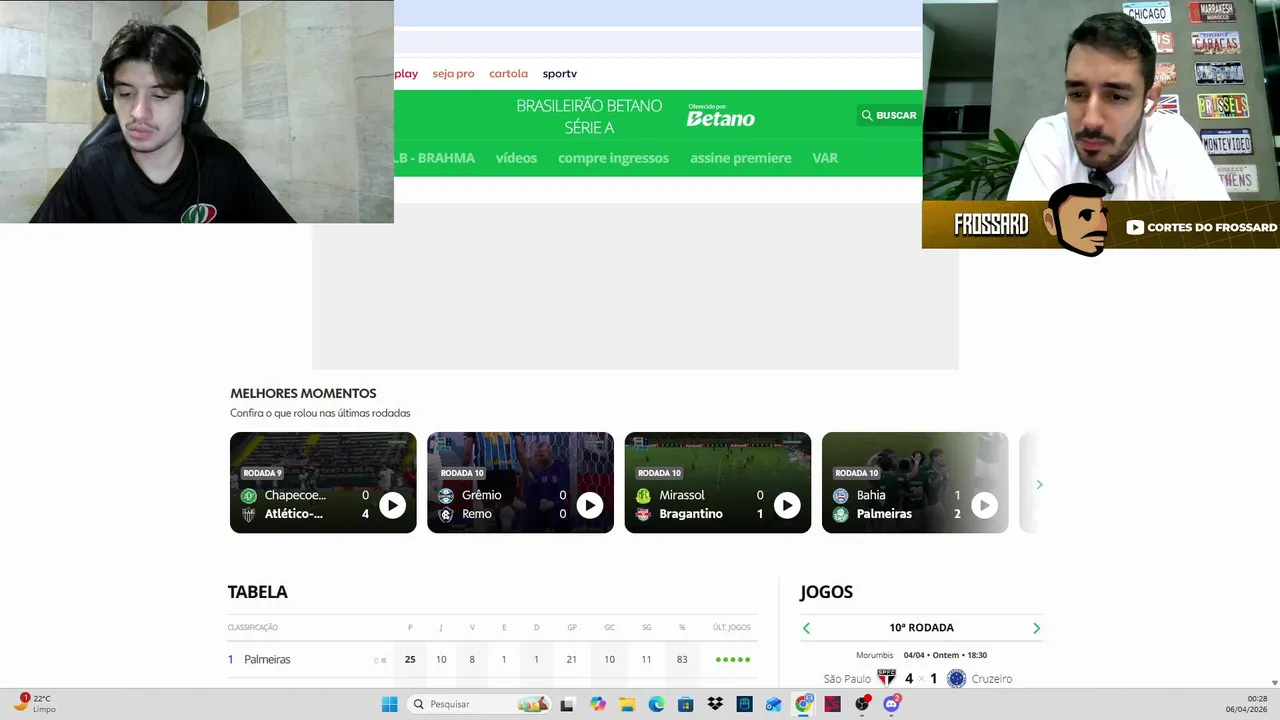Open the assine premiere menu item
This screenshot has height=720, width=1280.
coord(740,158)
